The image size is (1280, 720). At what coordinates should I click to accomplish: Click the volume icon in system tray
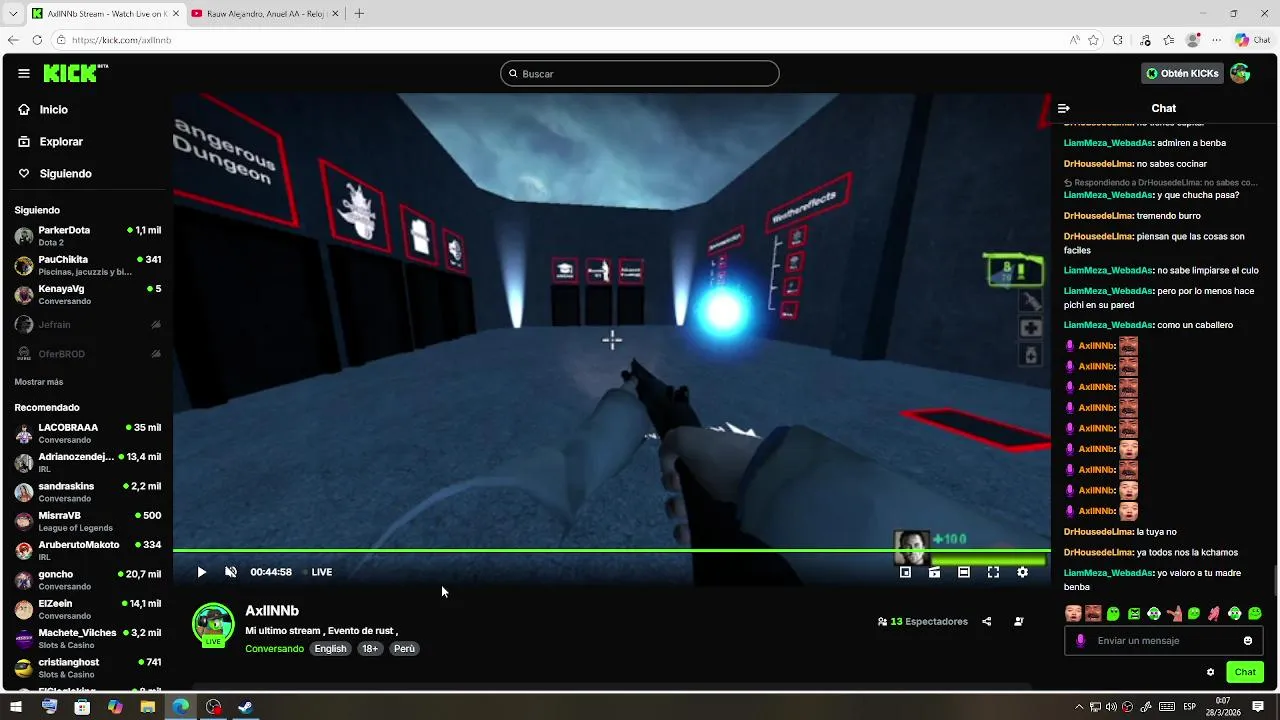(1112, 707)
